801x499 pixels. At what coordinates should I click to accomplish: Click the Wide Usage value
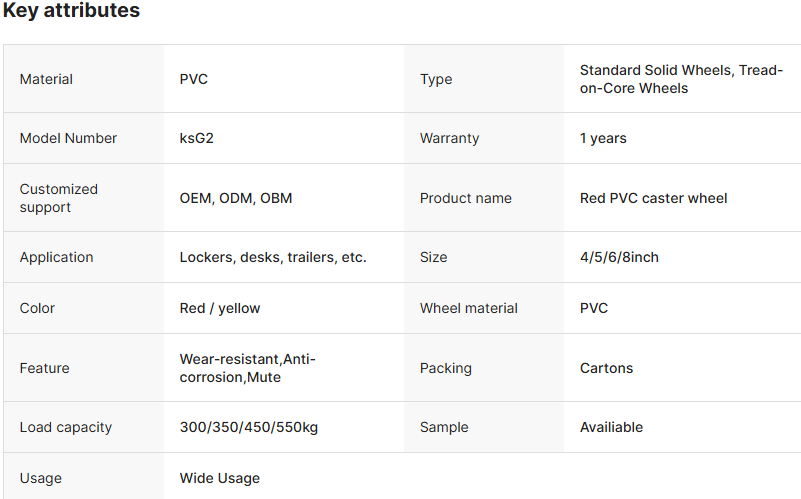(220, 479)
